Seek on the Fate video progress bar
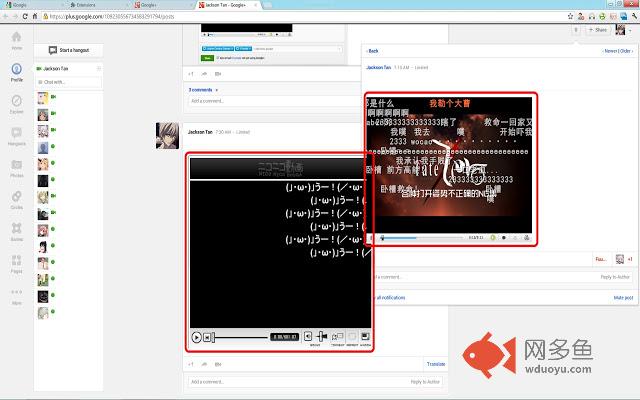Image resolution: width=640 pixels, height=400 pixels. pyautogui.click(x=422, y=238)
